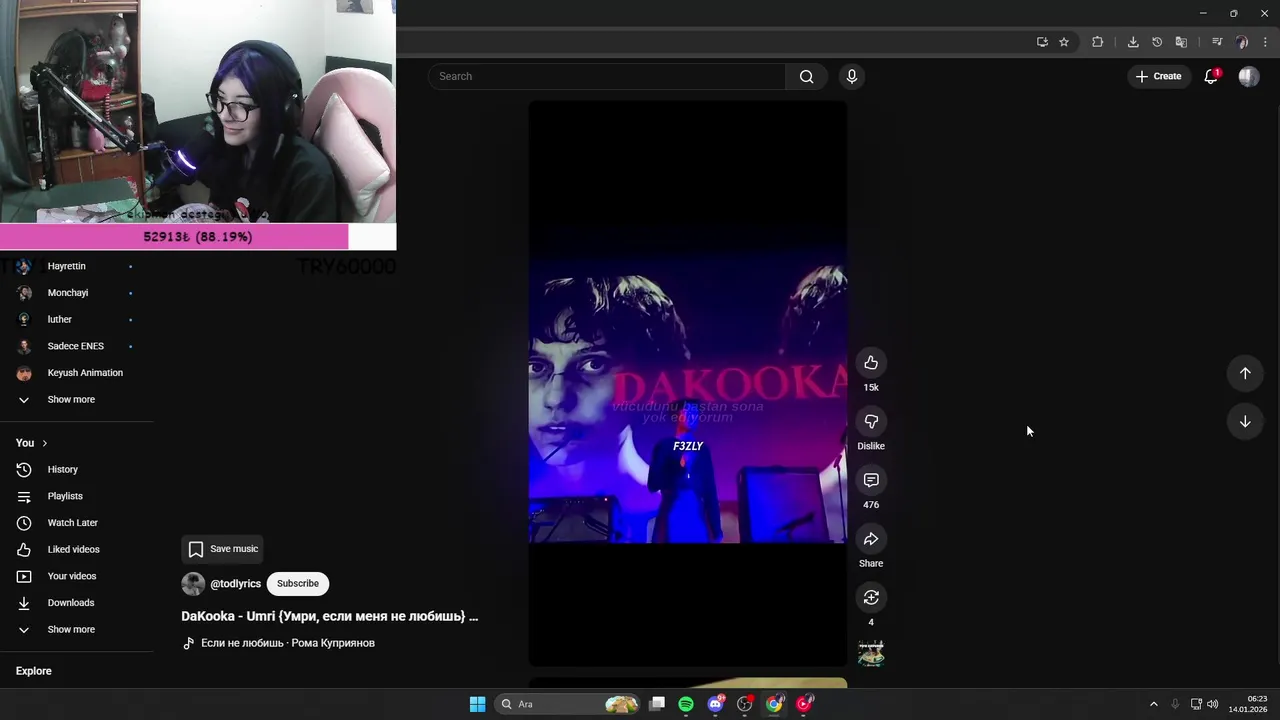Switch to Chrome in taskbar
Screen dimensions: 1280x720
pyautogui.click(x=774, y=704)
